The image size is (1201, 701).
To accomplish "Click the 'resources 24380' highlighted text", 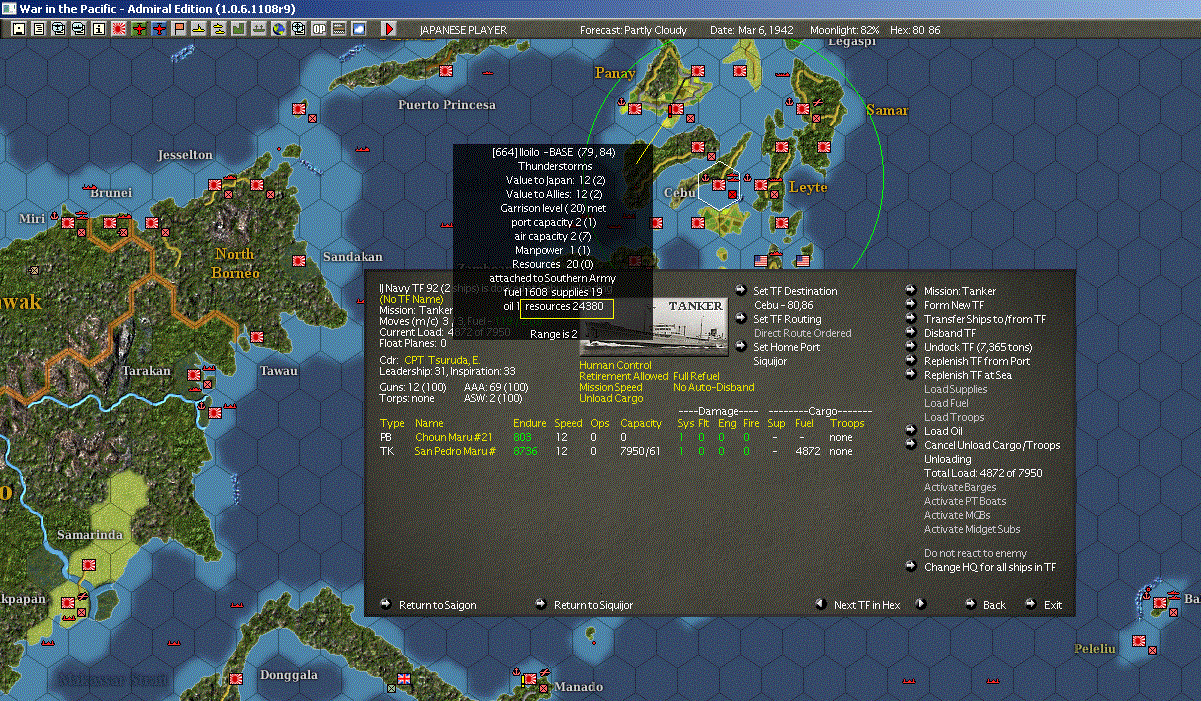I will point(564,307).
